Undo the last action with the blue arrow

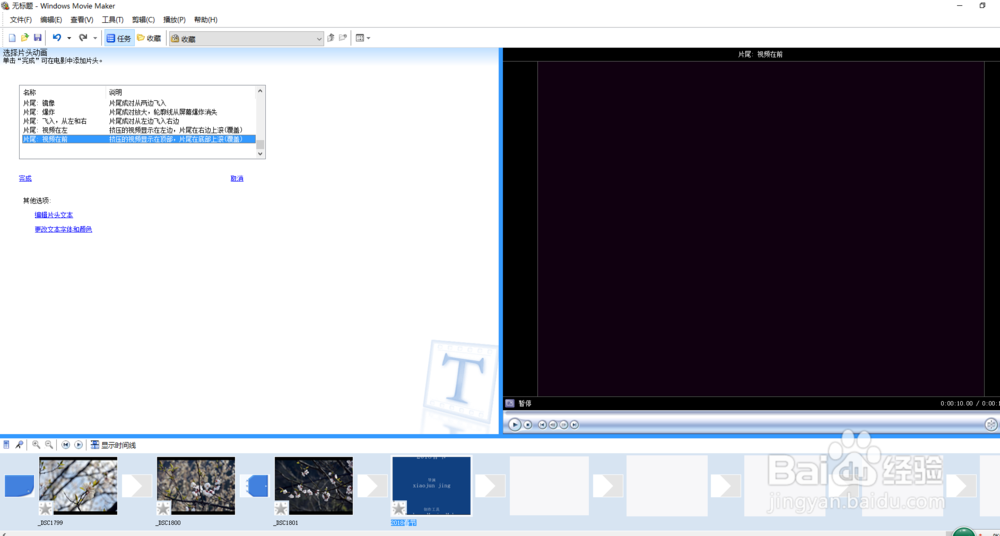point(57,38)
